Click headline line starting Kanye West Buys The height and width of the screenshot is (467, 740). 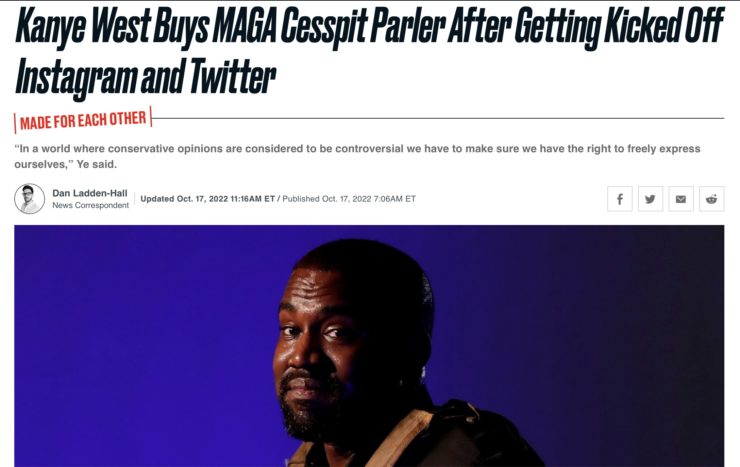pyautogui.click(x=370, y=27)
